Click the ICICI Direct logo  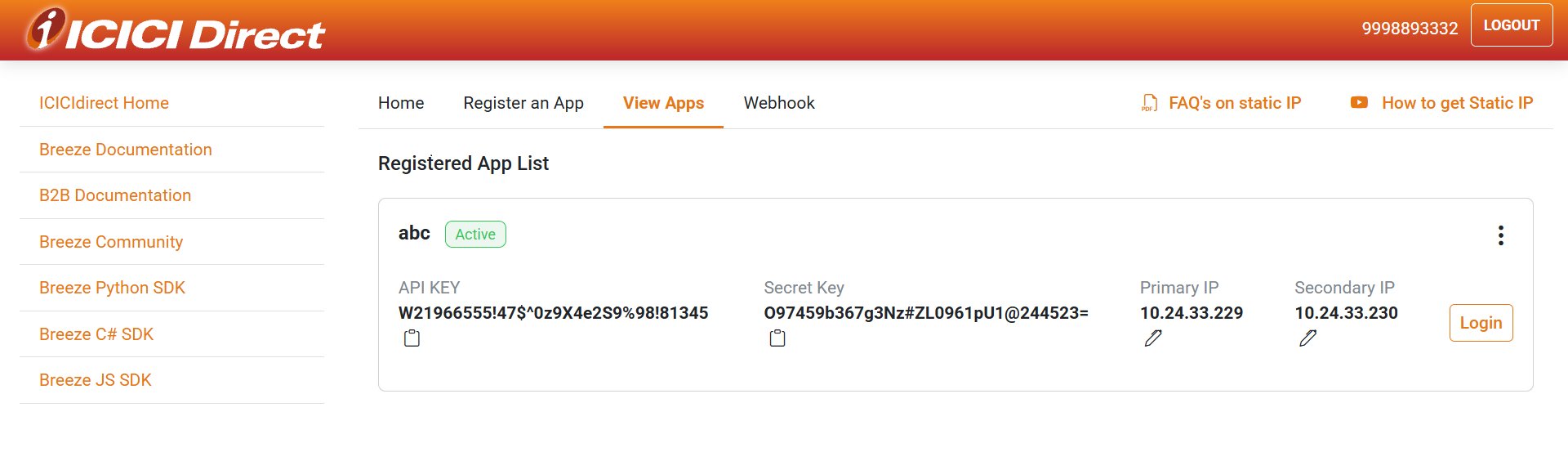point(176,30)
